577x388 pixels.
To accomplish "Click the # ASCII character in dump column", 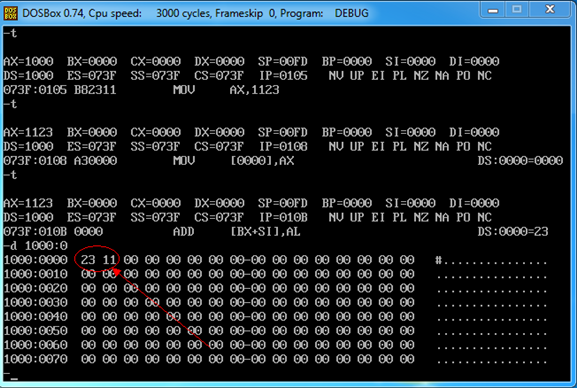I will pyautogui.click(x=438, y=261).
